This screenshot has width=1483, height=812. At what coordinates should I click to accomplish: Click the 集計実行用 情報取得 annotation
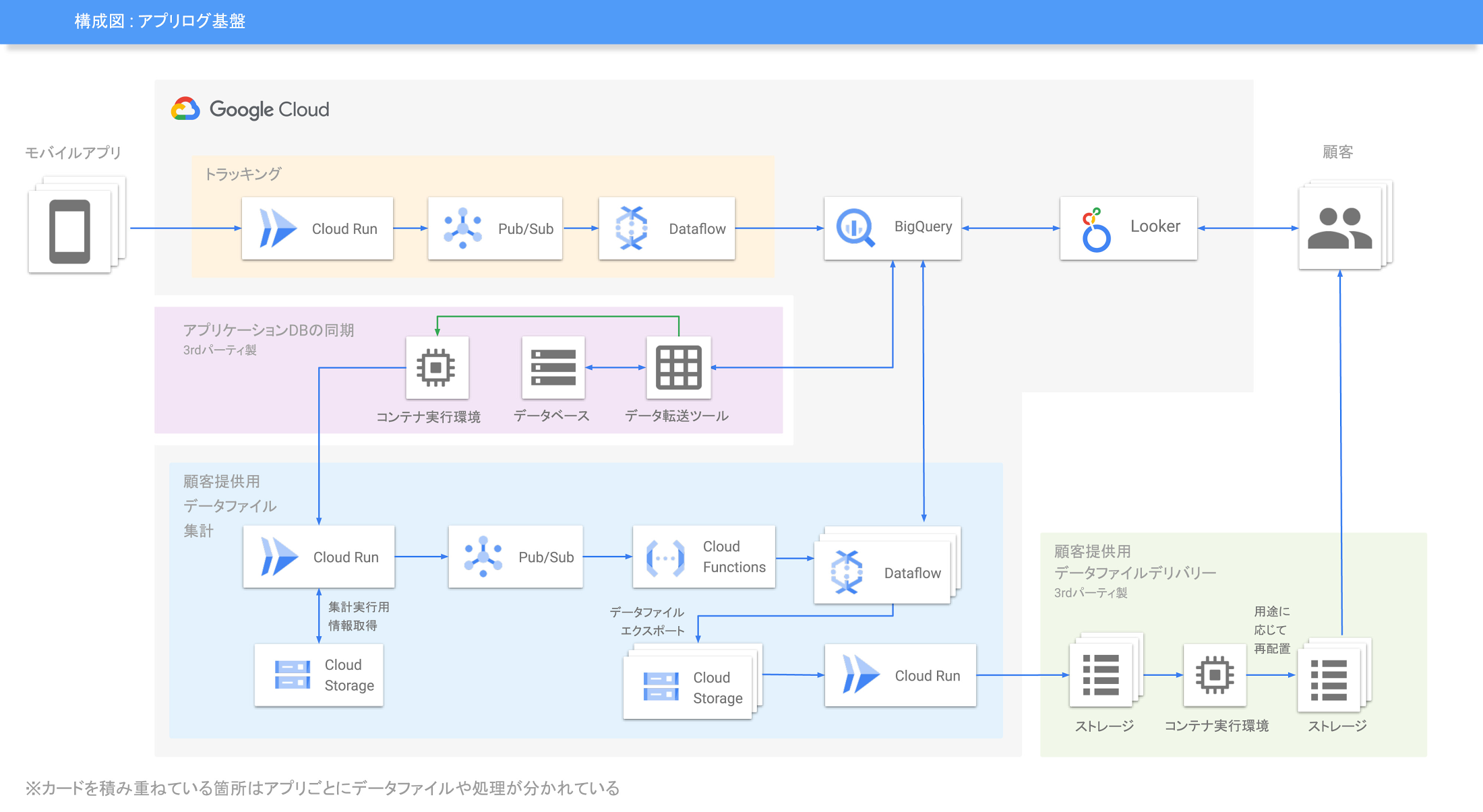[359, 616]
